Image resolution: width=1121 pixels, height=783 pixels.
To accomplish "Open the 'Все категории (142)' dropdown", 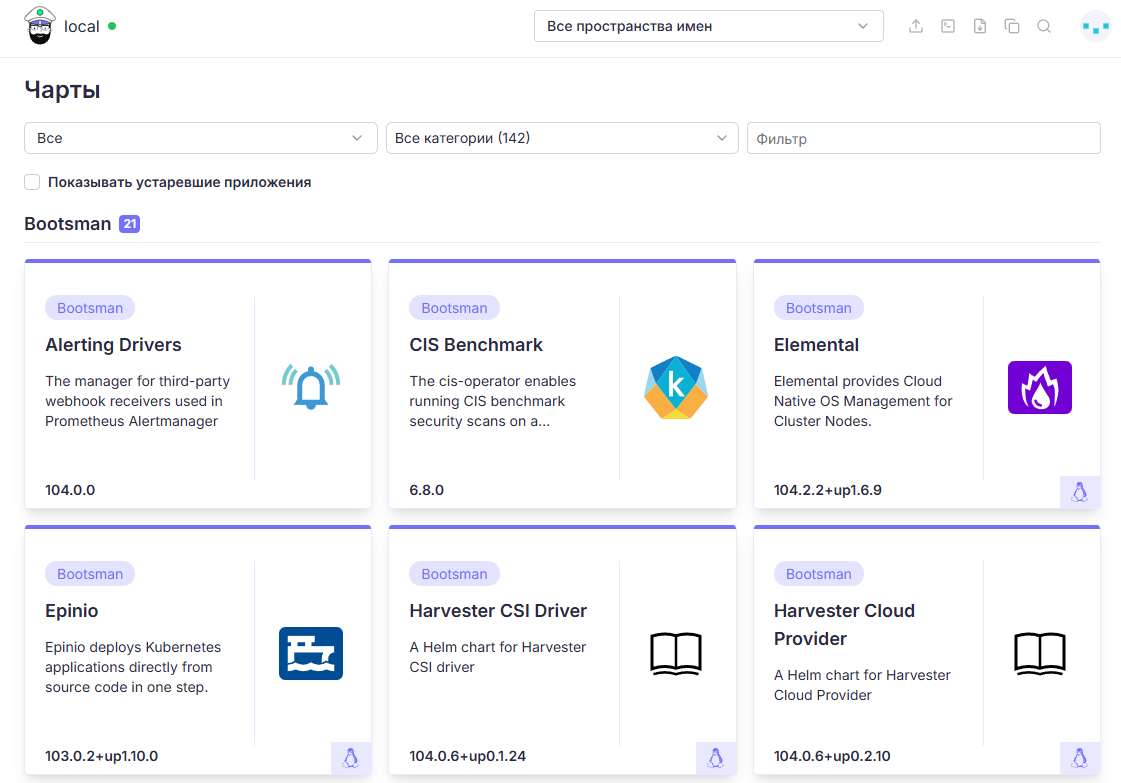I will pyautogui.click(x=562, y=138).
